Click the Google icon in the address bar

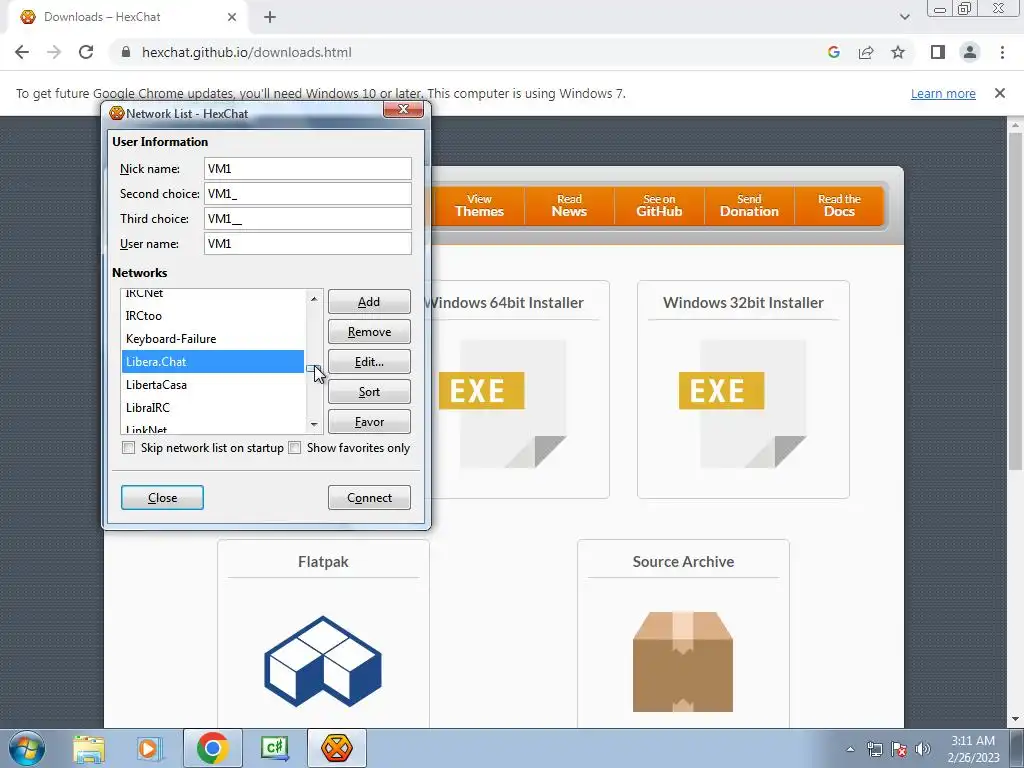[833, 52]
